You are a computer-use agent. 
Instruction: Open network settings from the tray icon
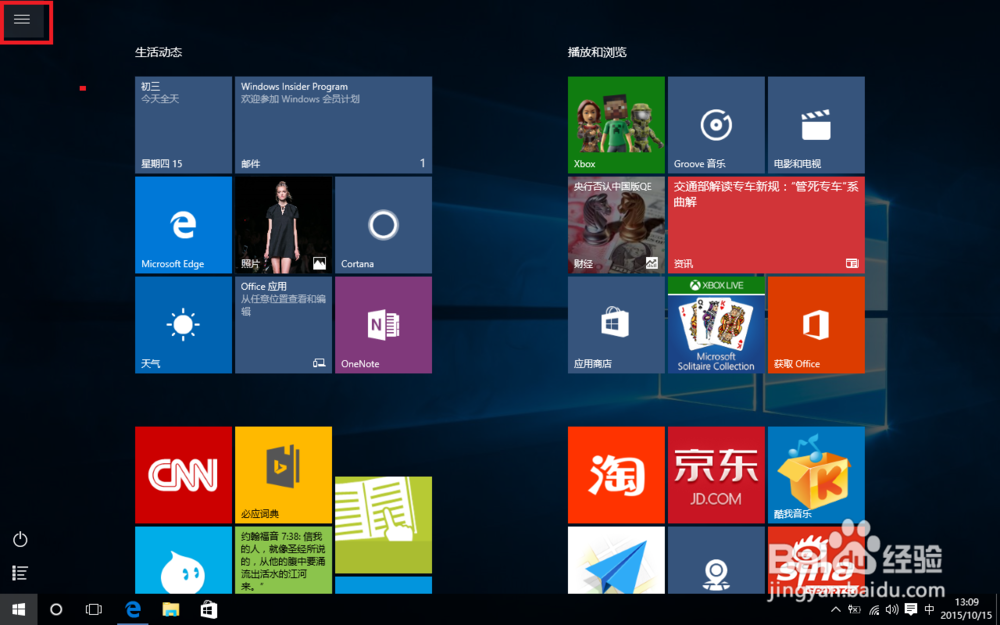872,609
